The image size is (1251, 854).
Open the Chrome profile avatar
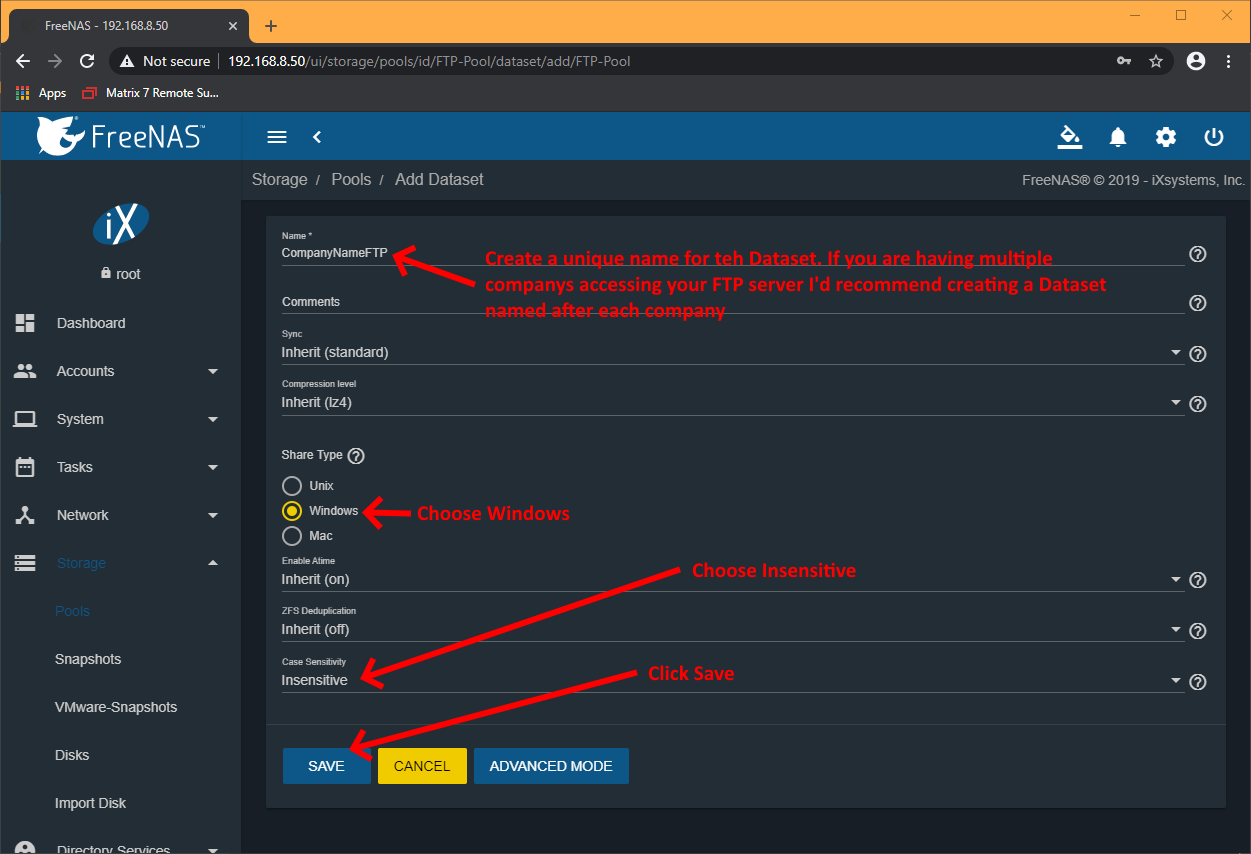[1195, 61]
